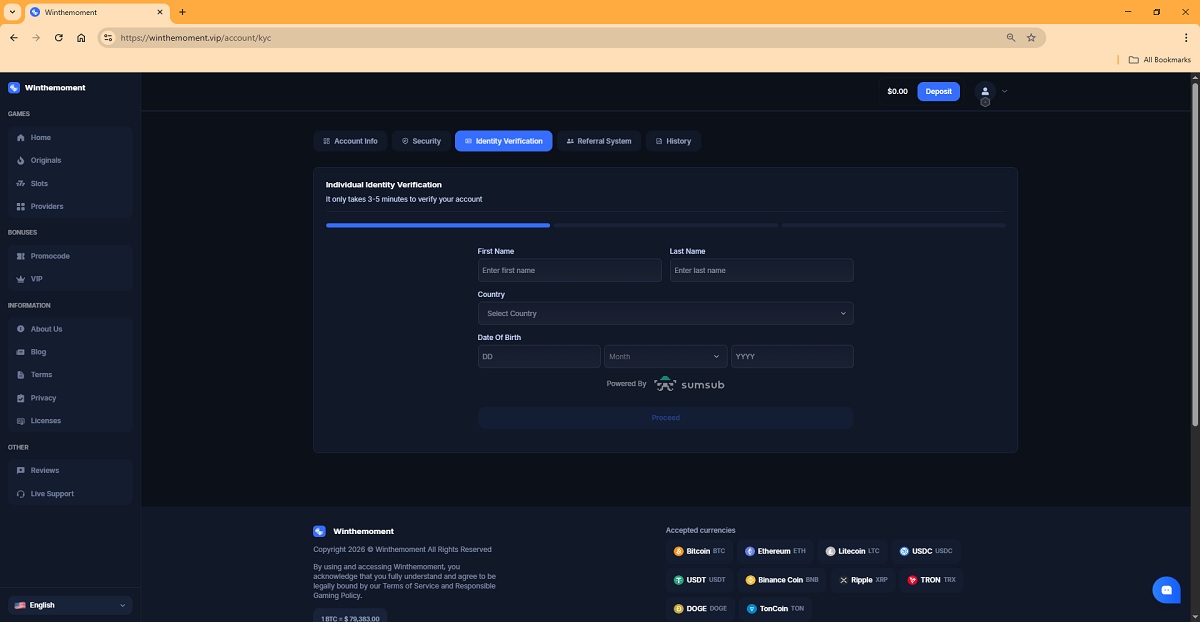Click the Winthemoment logo in sidebar
Screen dimensions: 1200x622
tap(14, 88)
